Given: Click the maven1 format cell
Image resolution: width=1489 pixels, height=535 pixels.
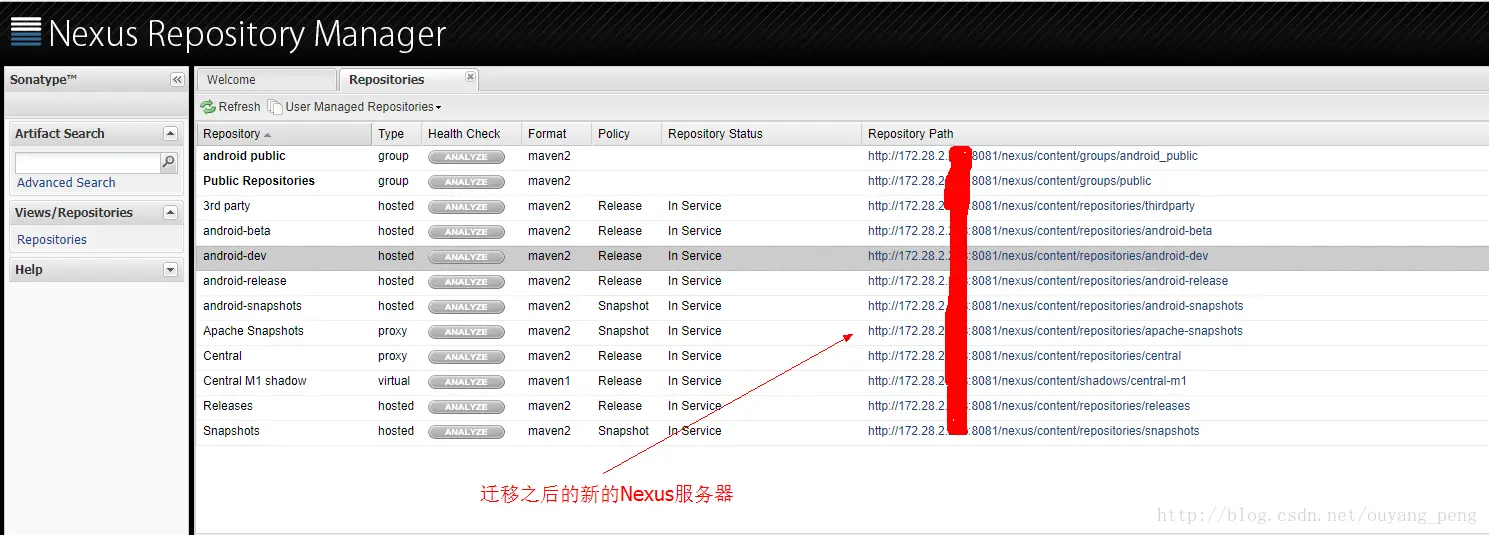Looking at the screenshot, I should tap(549, 381).
